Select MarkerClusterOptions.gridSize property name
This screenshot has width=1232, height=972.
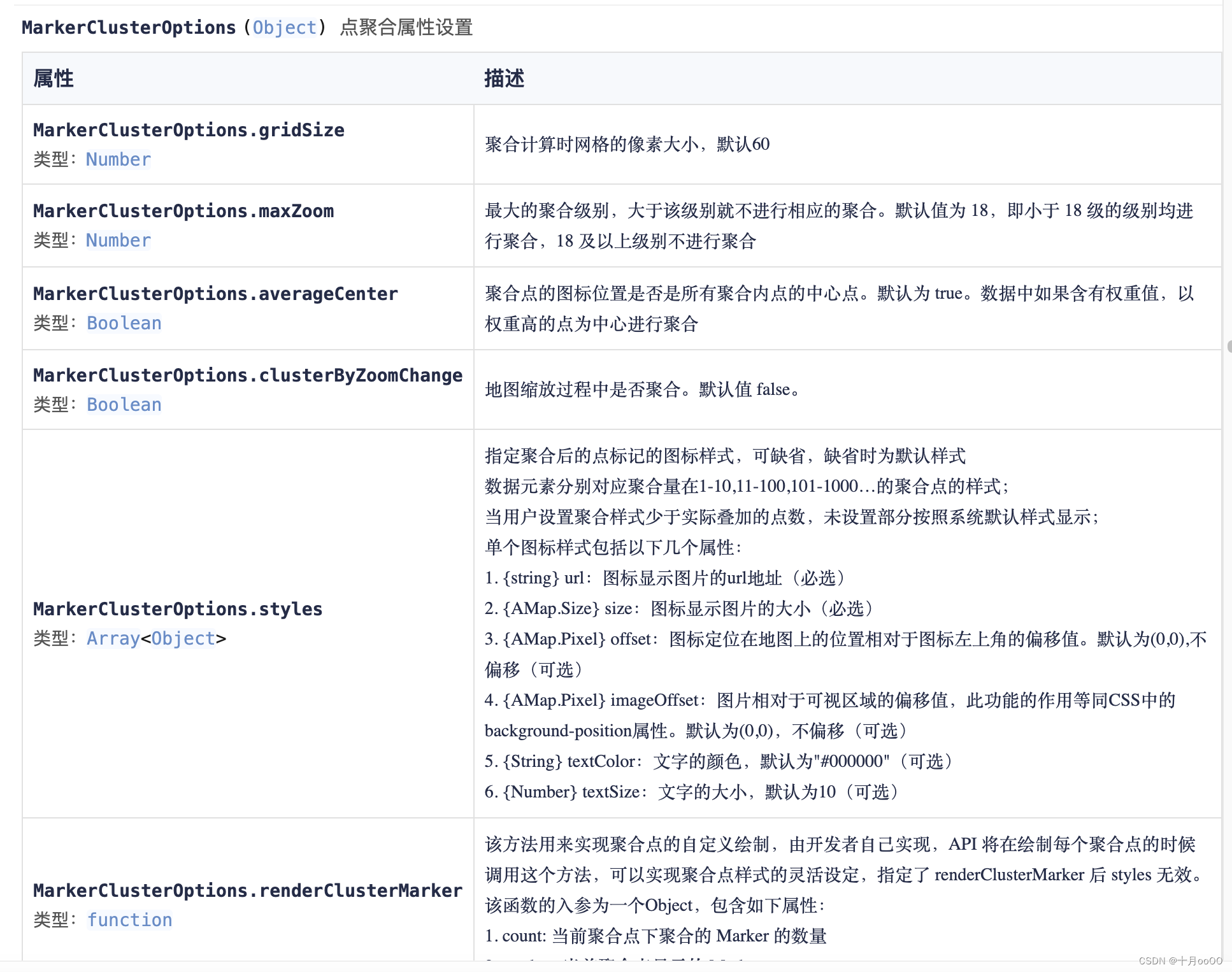pos(189,130)
